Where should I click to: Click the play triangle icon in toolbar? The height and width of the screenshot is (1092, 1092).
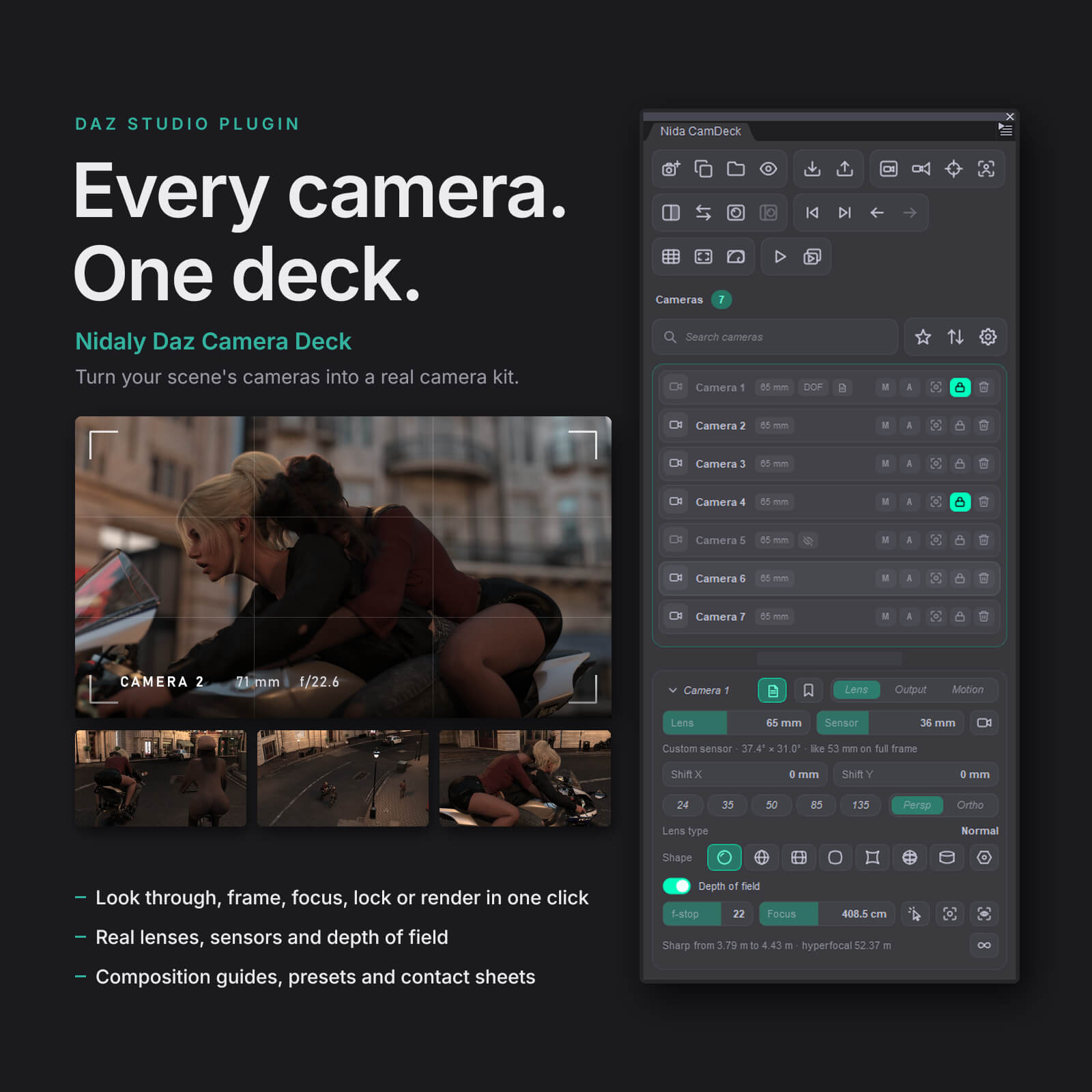coord(779,257)
